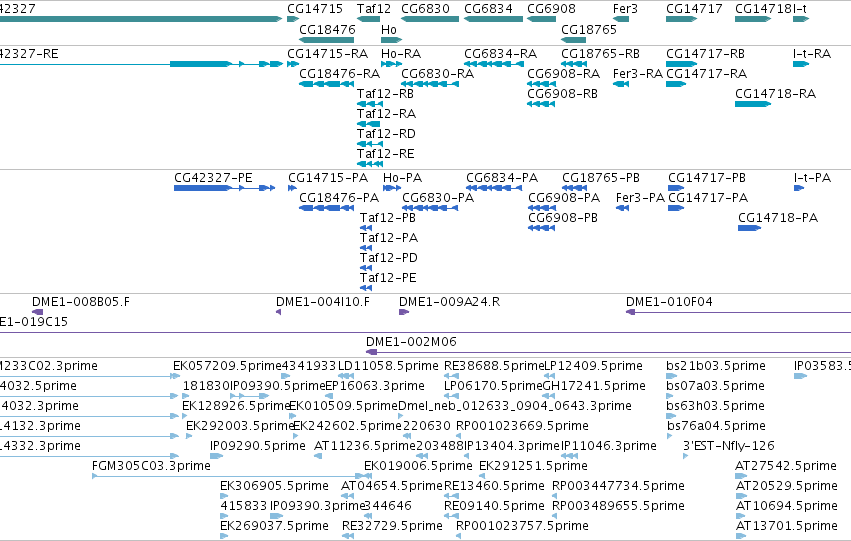
Task: Click the Ho-RA transcript label
Action: (401, 54)
